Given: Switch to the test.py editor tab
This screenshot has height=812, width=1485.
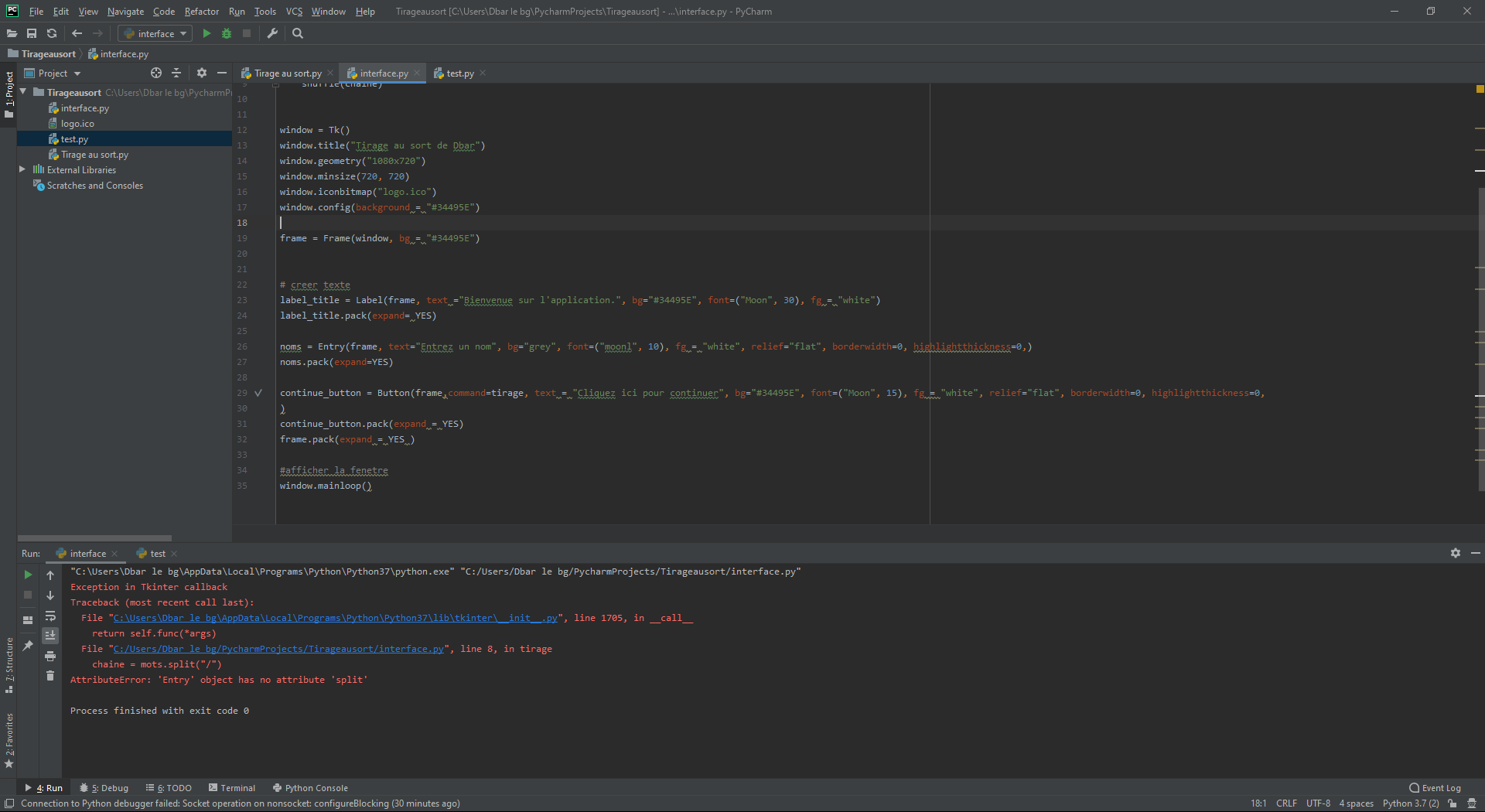Looking at the screenshot, I should click(459, 73).
